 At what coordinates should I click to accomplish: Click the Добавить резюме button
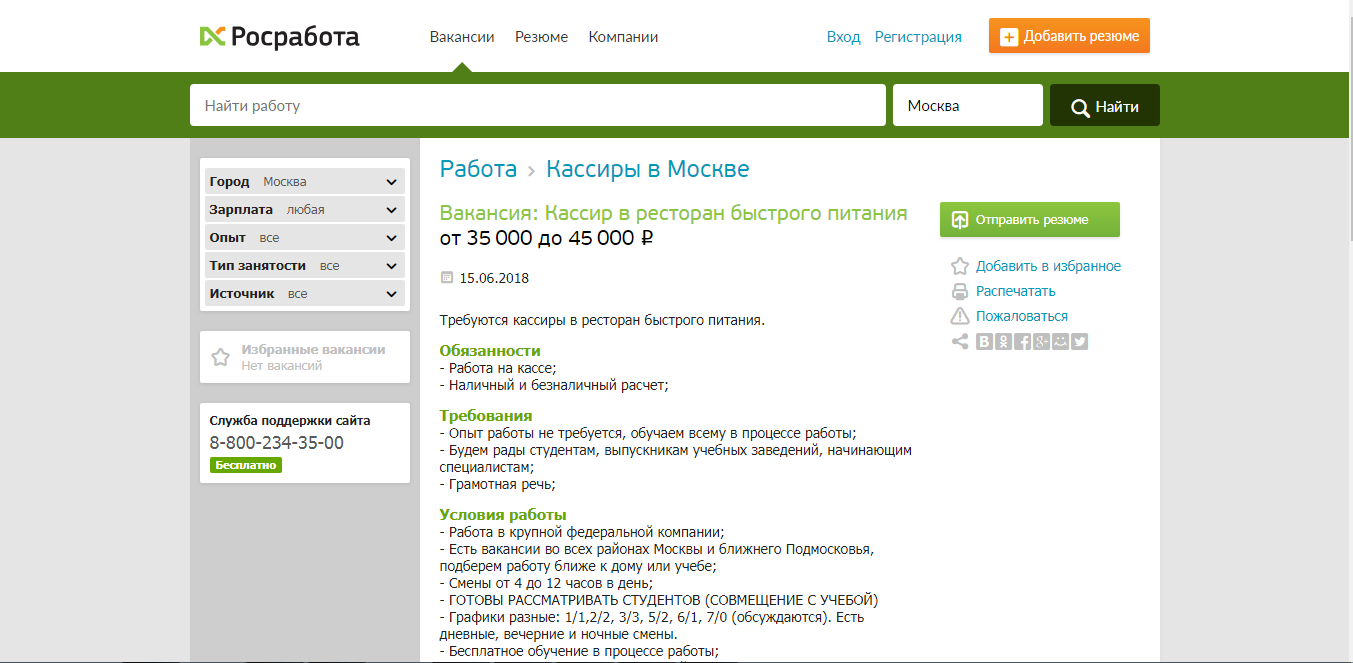click(x=1068, y=35)
